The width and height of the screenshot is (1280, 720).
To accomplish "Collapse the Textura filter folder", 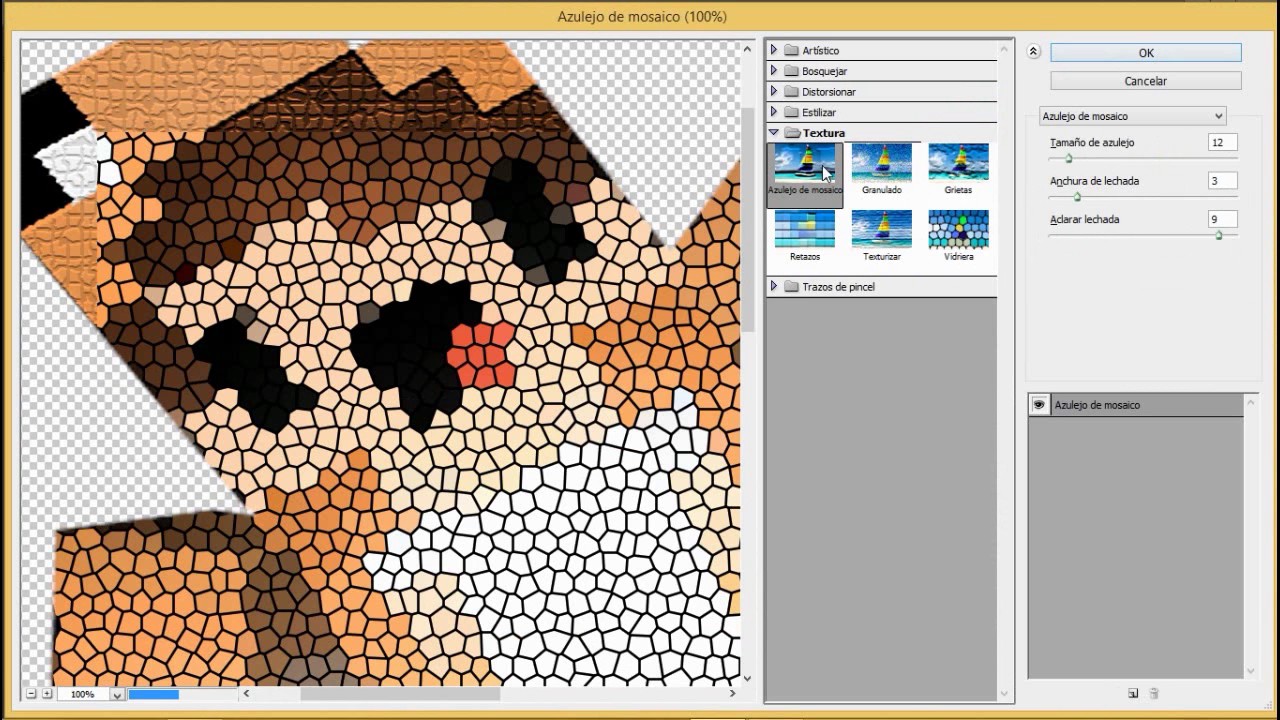I will pos(774,133).
